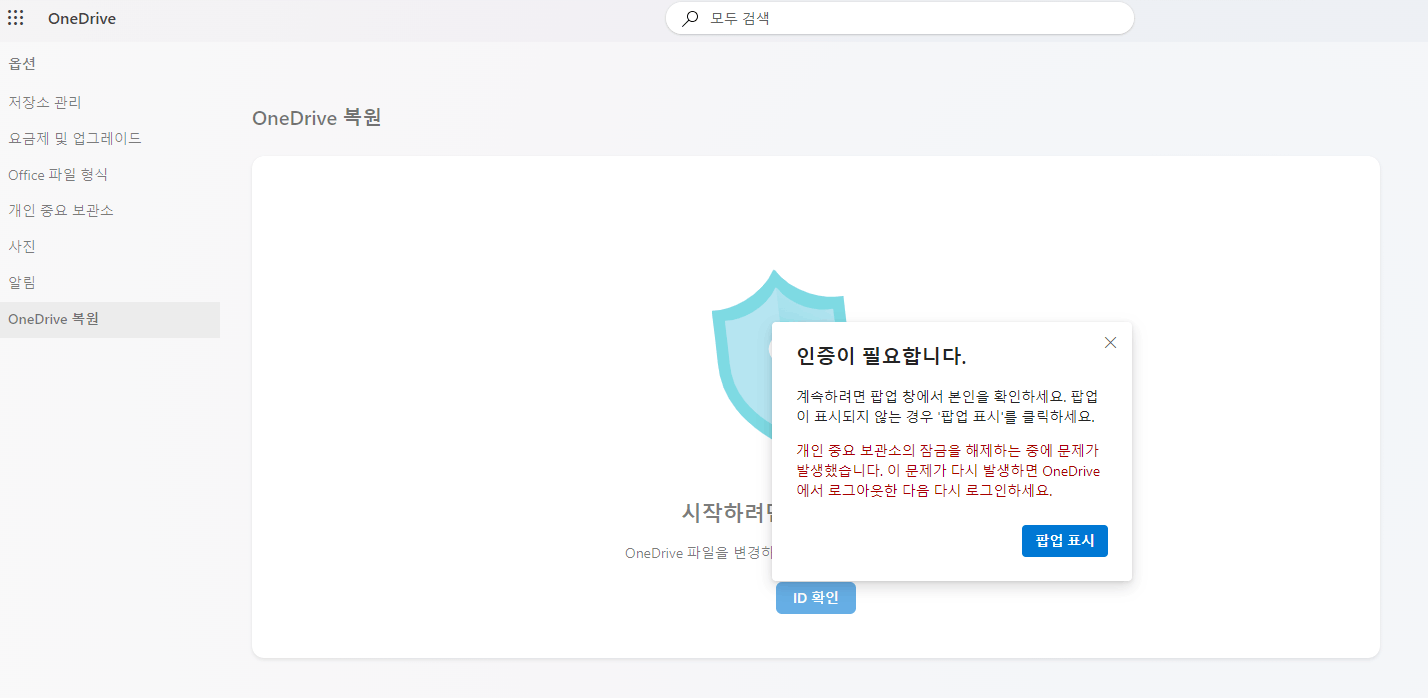Close the authentication dialog with X
The height and width of the screenshot is (698, 1428).
click(x=1110, y=342)
